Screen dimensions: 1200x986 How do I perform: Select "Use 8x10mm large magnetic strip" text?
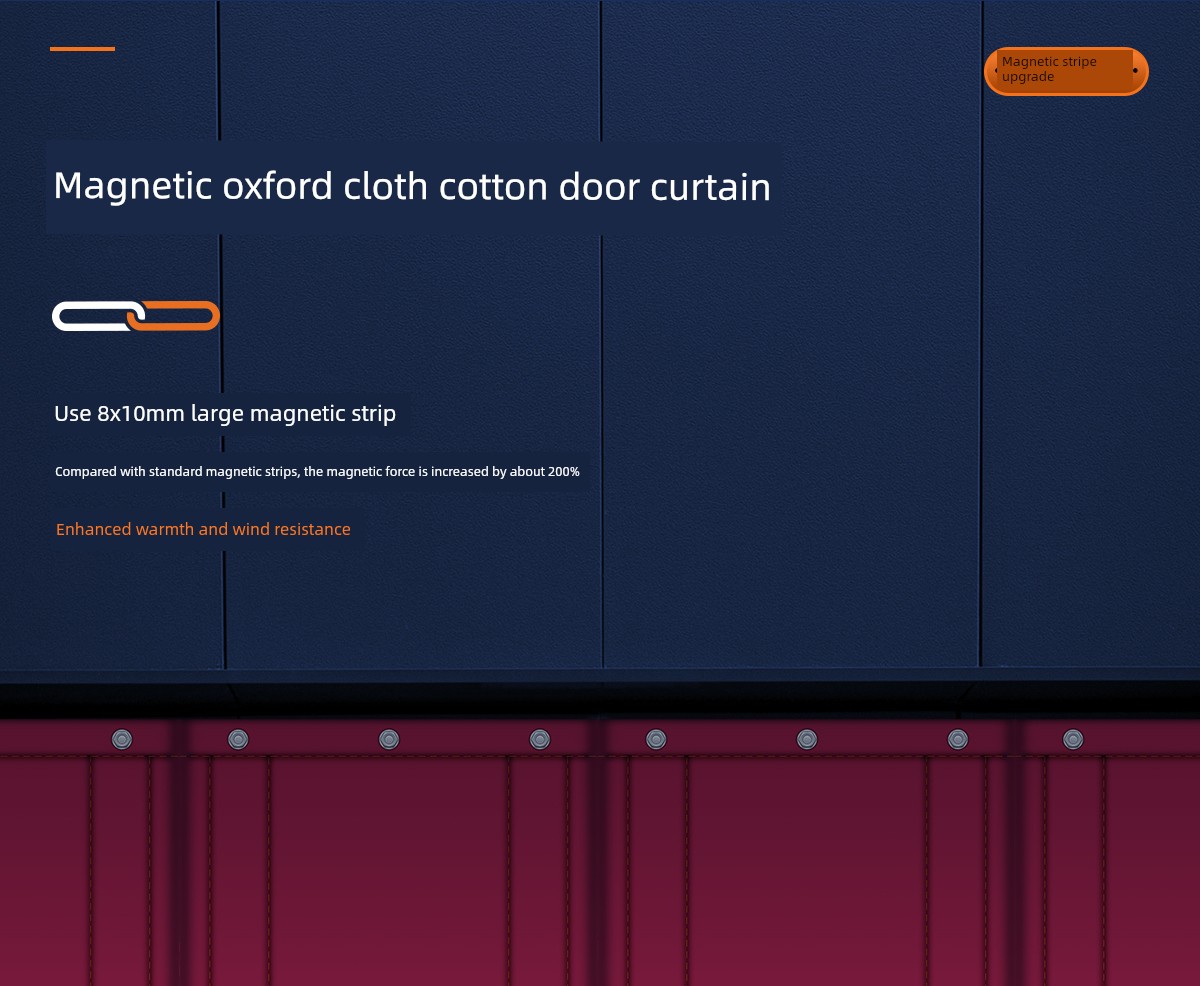click(225, 413)
